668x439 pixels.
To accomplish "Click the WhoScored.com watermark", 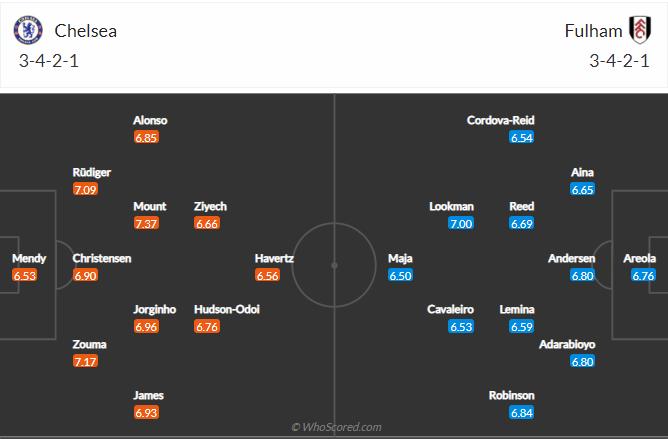I will [x=336, y=427].
